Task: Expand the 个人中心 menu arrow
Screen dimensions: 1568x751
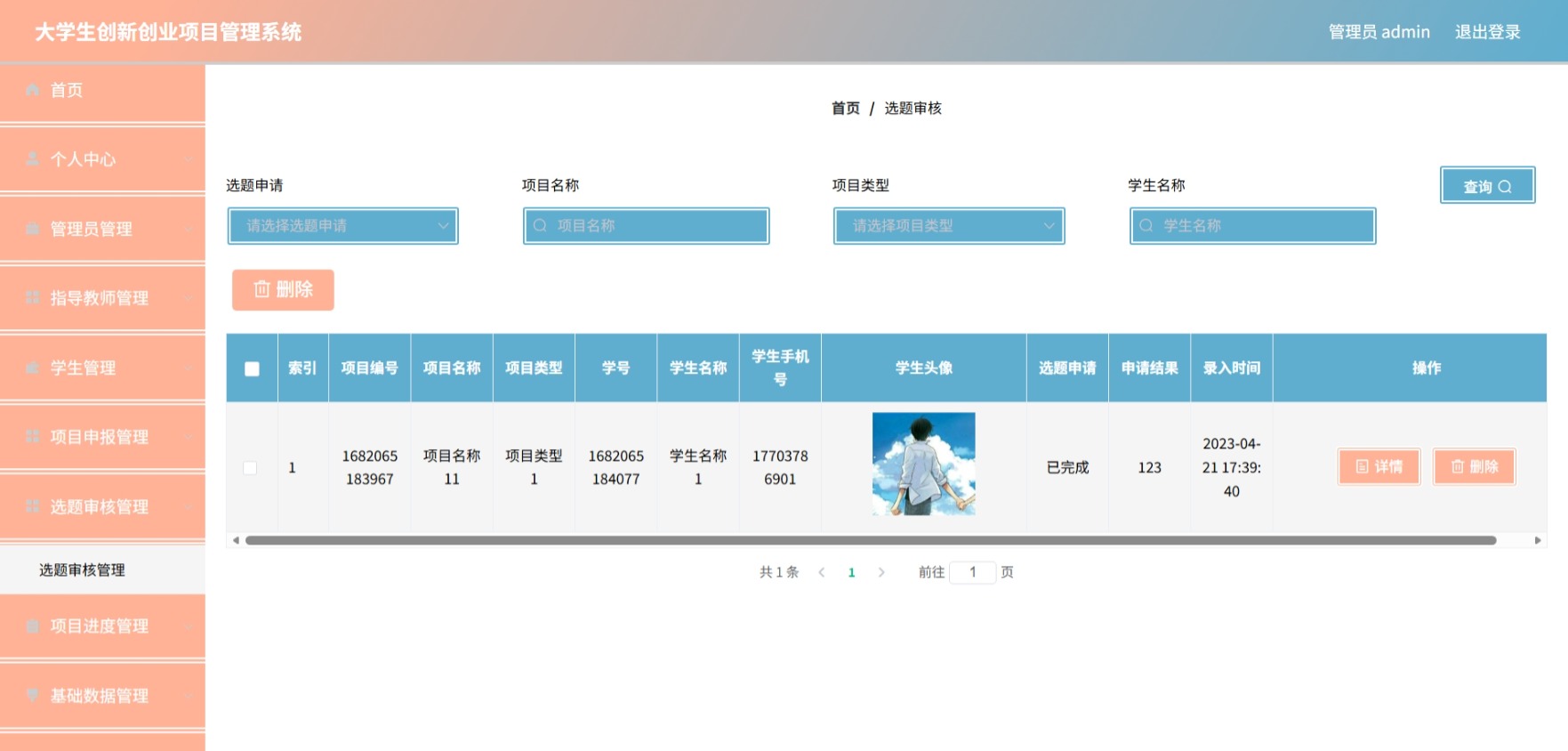Action: click(189, 160)
